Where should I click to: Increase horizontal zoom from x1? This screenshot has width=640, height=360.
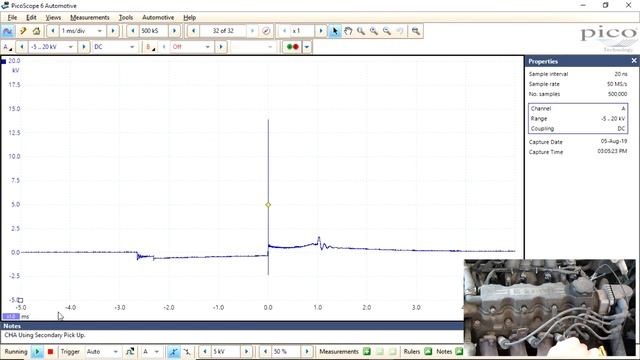(321, 31)
